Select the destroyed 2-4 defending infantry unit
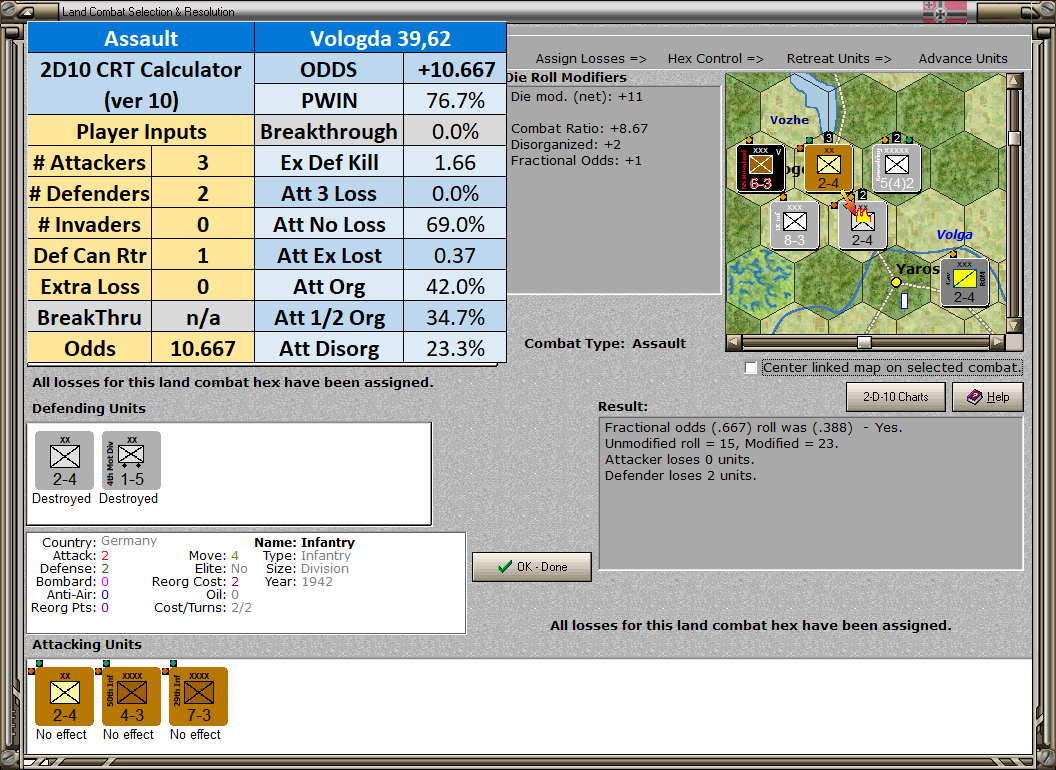Viewport: 1056px width, 770px height. pos(65,461)
